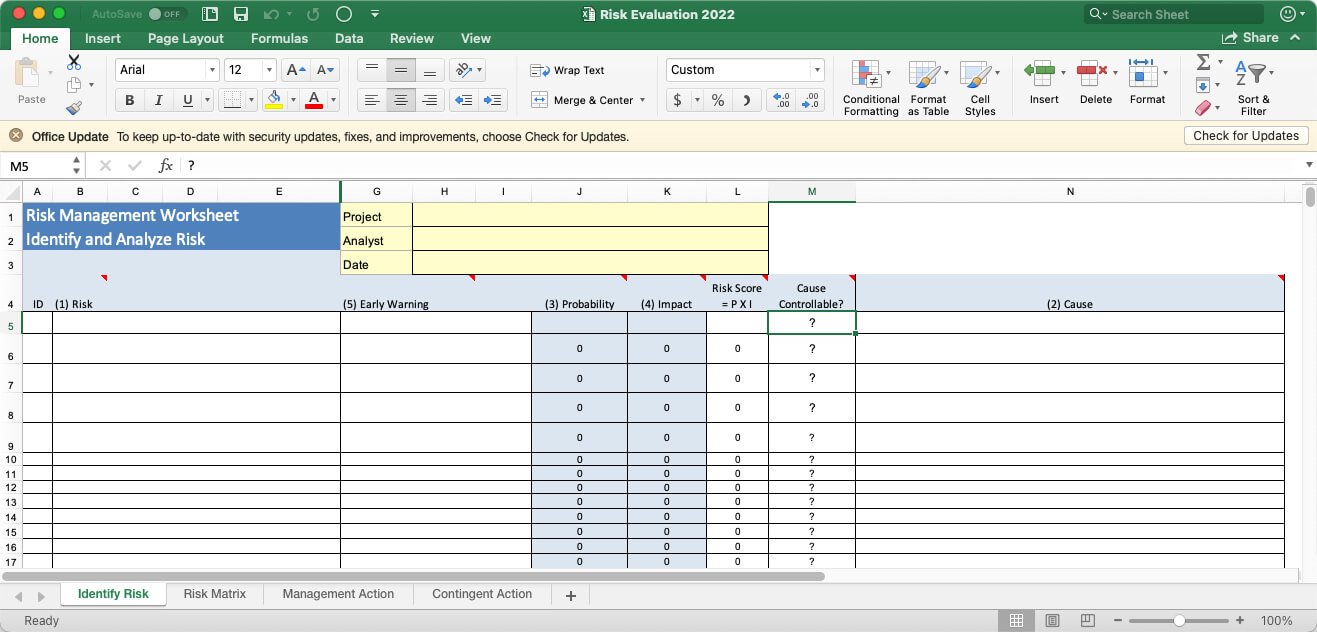Increase font size with the larger A
The width and height of the screenshot is (1317, 632).
pyautogui.click(x=295, y=70)
